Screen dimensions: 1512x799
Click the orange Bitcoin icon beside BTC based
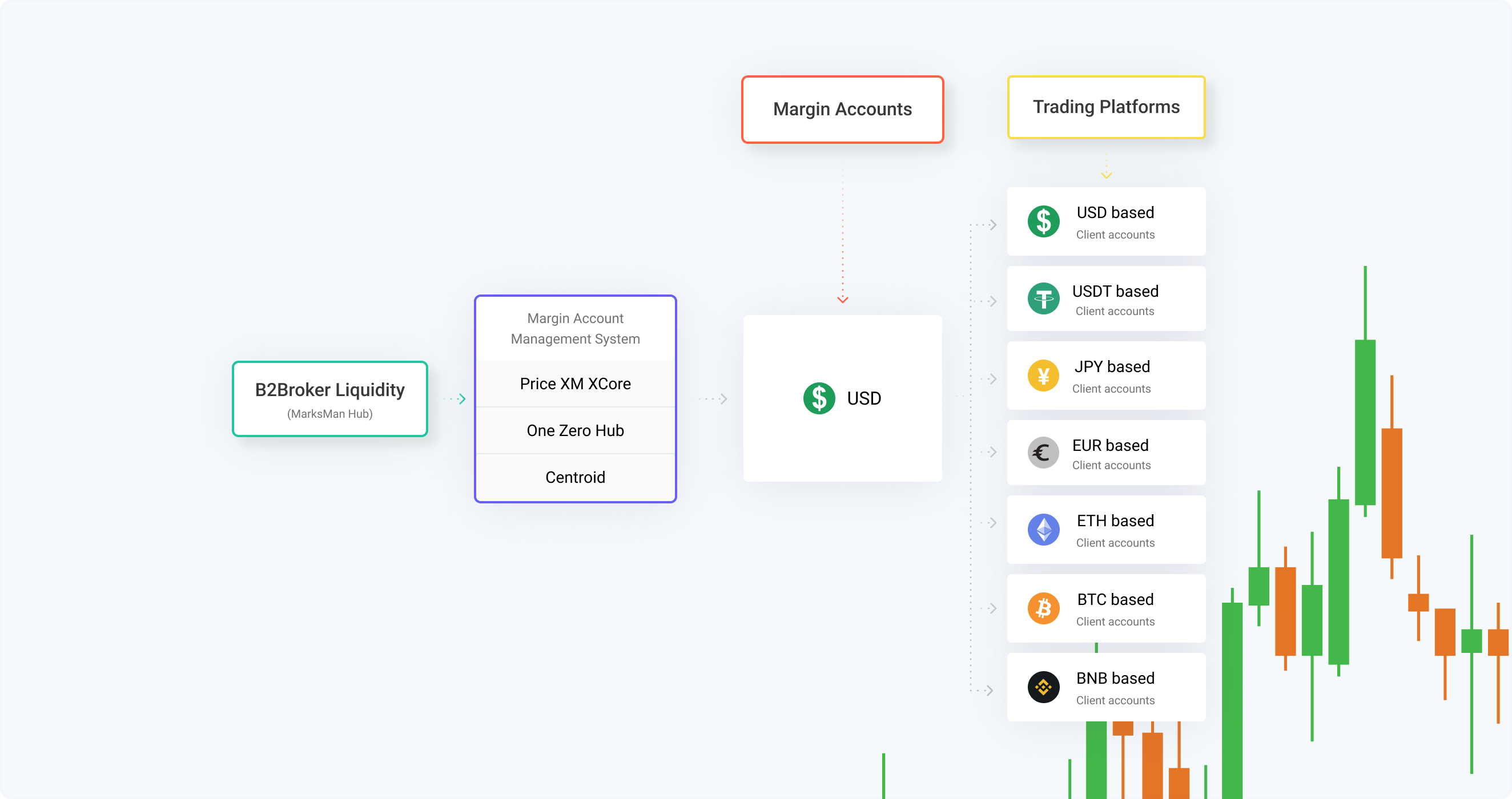[1043, 608]
